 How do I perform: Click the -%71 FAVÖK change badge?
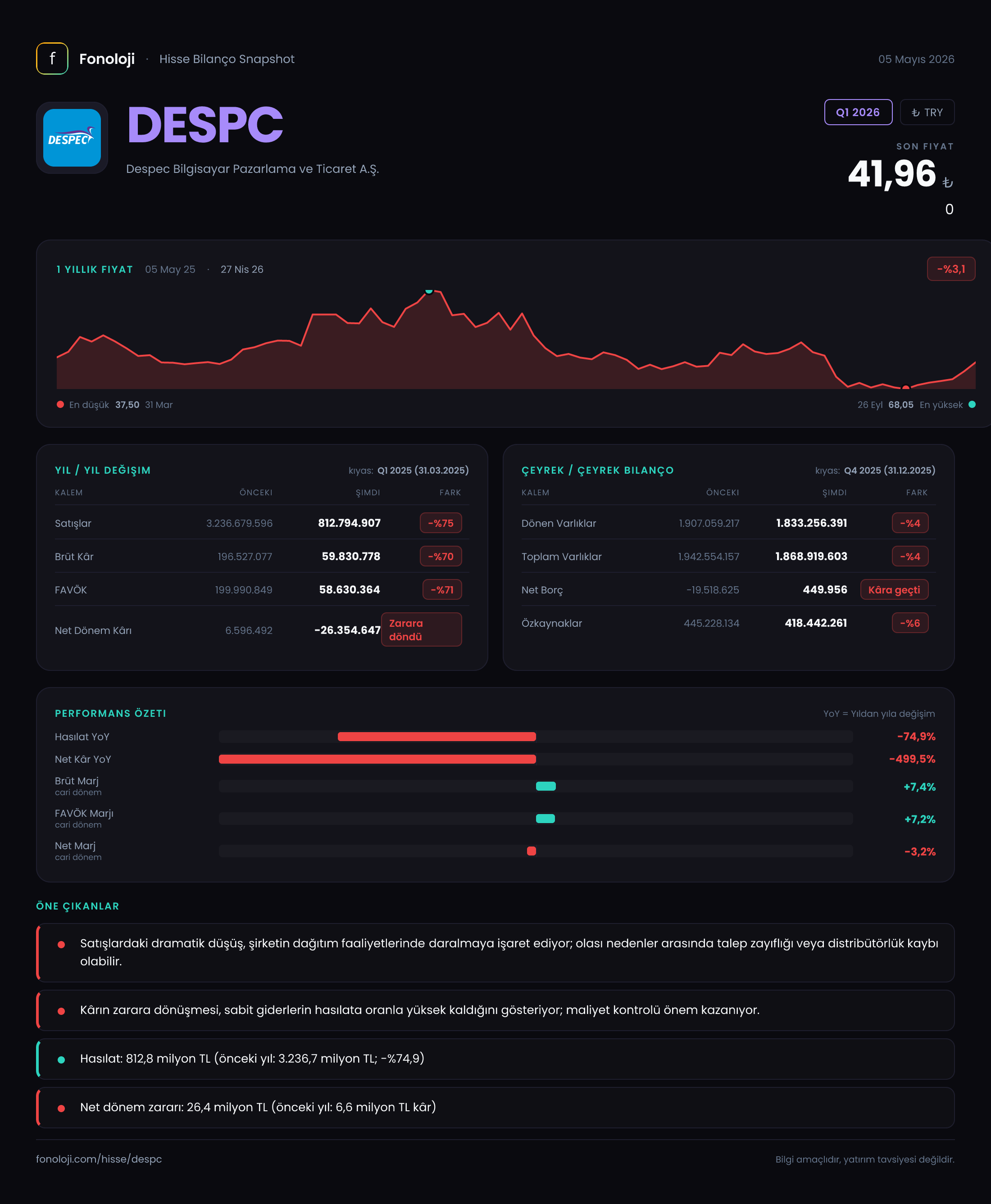[442, 590]
